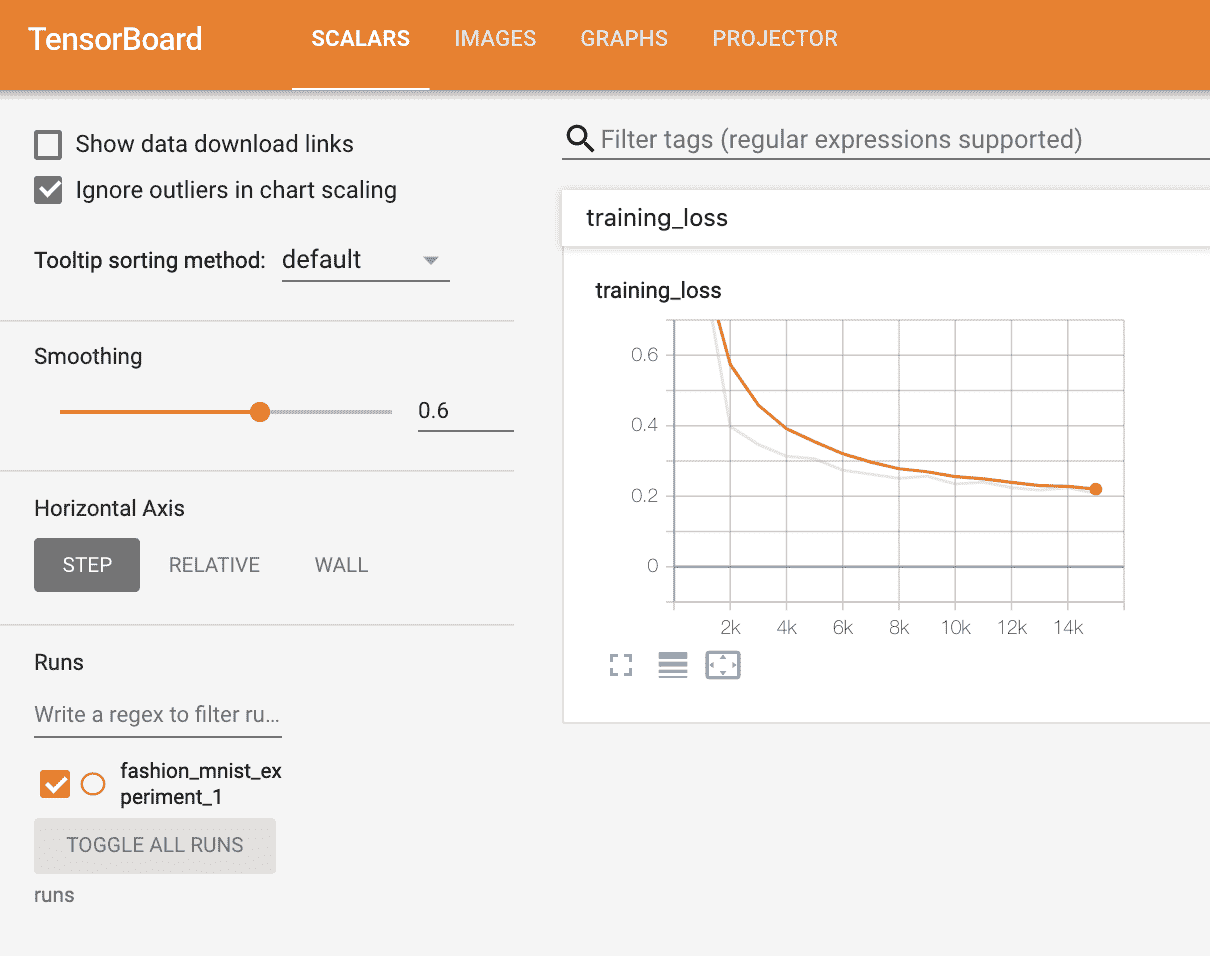This screenshot has height=956, width=1210.
Task: Toggle y-axis log scale on the chart
Action: [672, 664]
